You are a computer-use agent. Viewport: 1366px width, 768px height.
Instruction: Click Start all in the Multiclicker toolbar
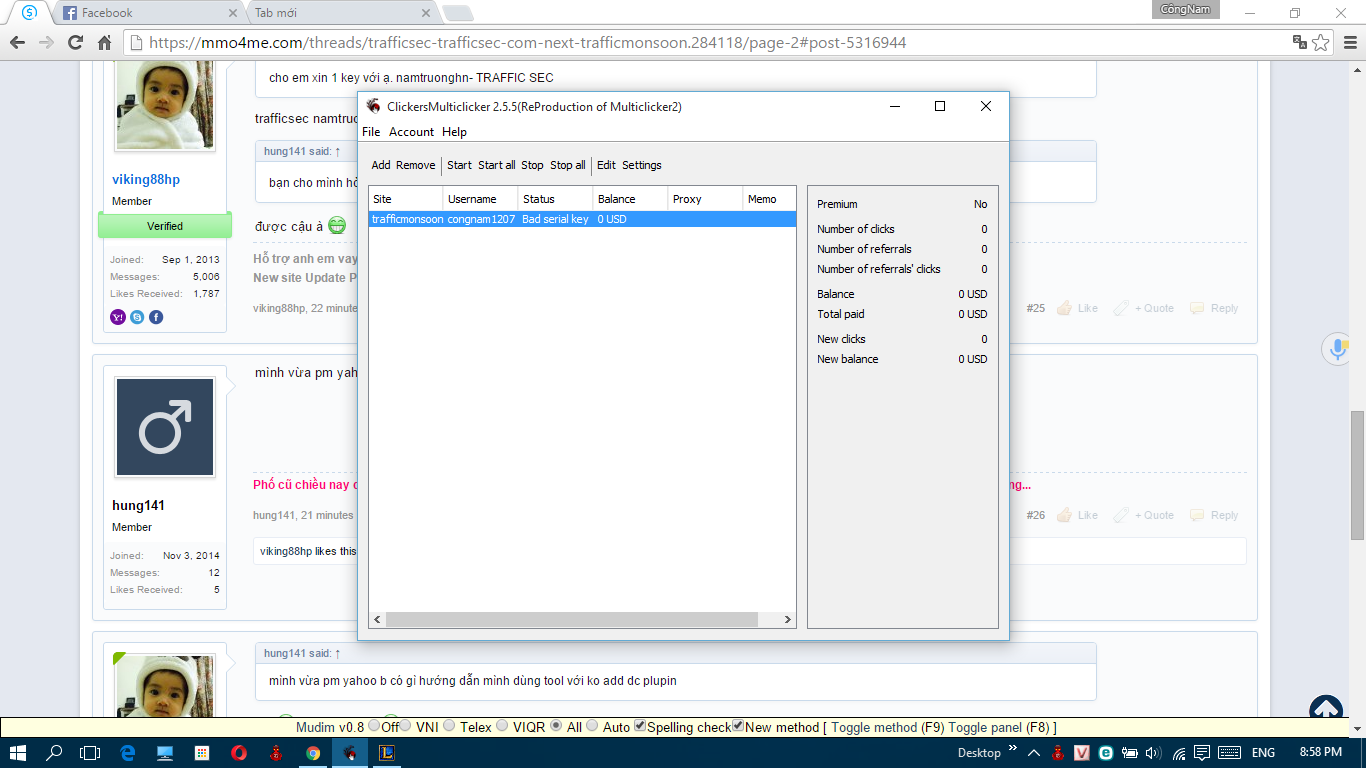click(497, 165)
